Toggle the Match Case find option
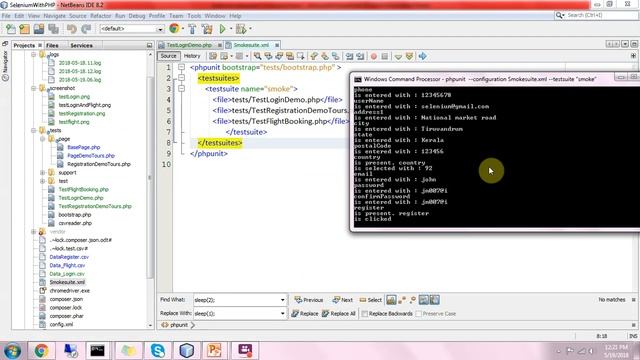This screenshot has width=640, height=360. click(x=391, y=300)
